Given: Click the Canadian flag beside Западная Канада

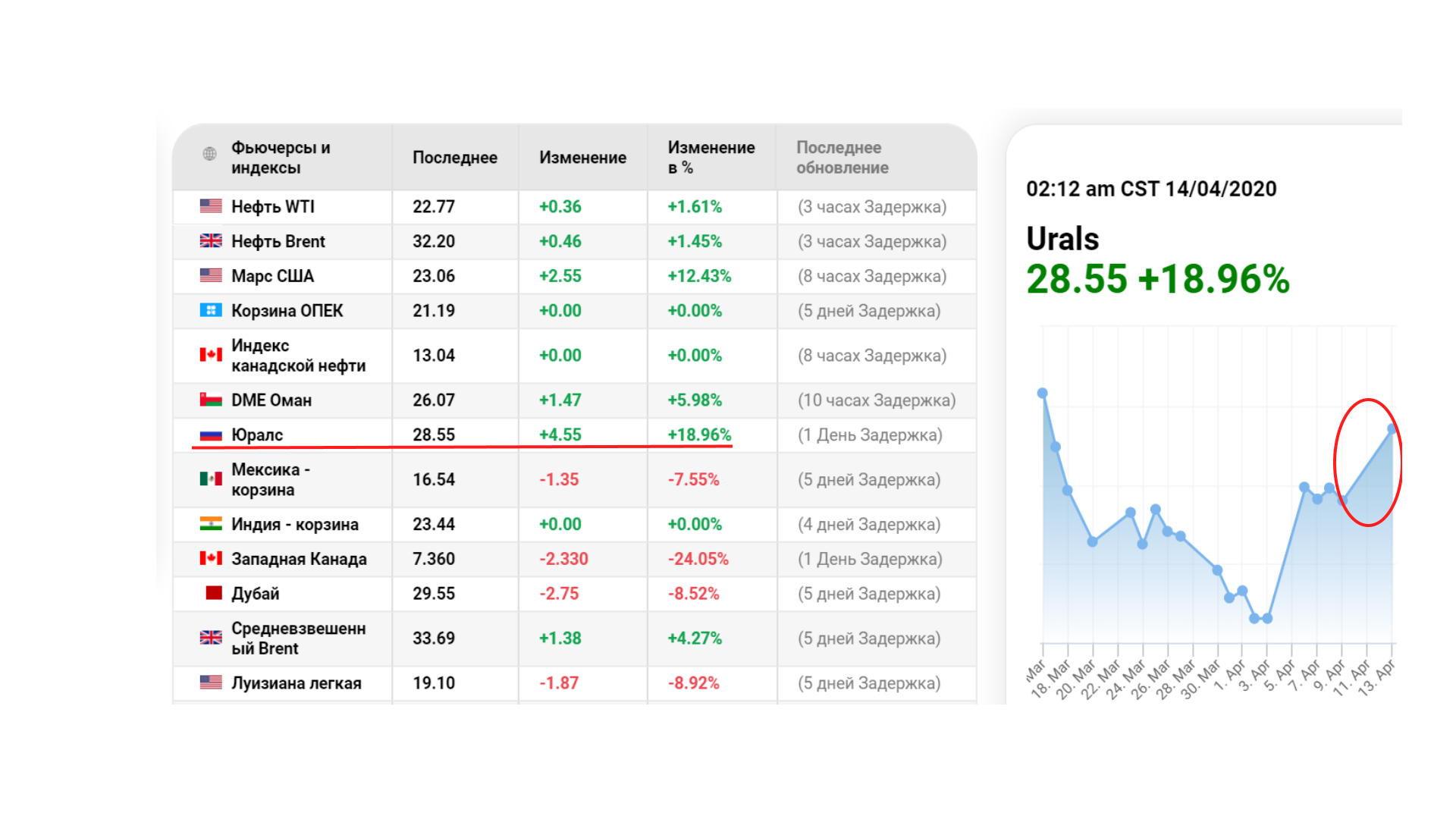Looking at the screenshot, I should tap(211, 559).
